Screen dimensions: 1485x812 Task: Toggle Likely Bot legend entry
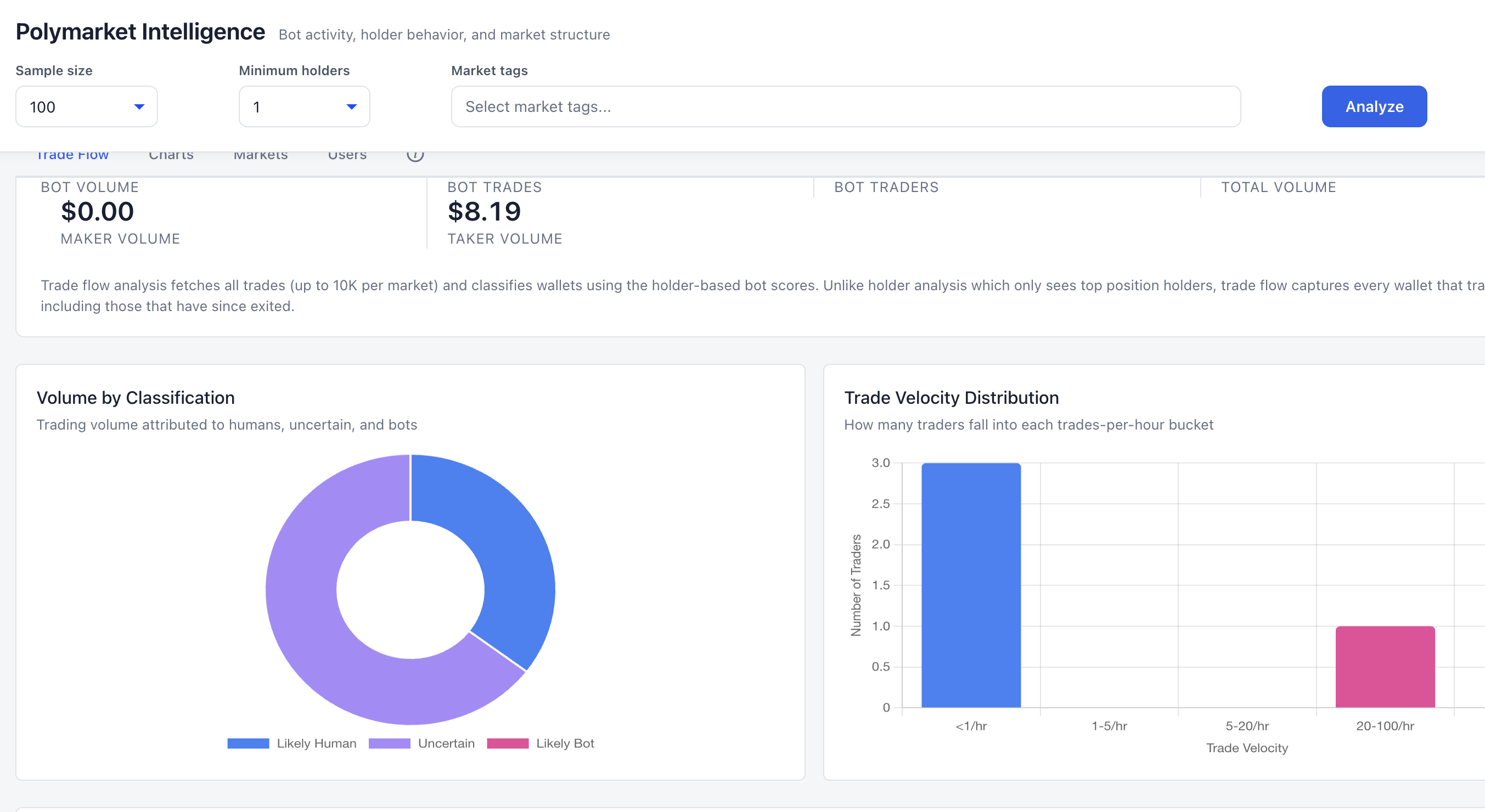click(540, 743)
